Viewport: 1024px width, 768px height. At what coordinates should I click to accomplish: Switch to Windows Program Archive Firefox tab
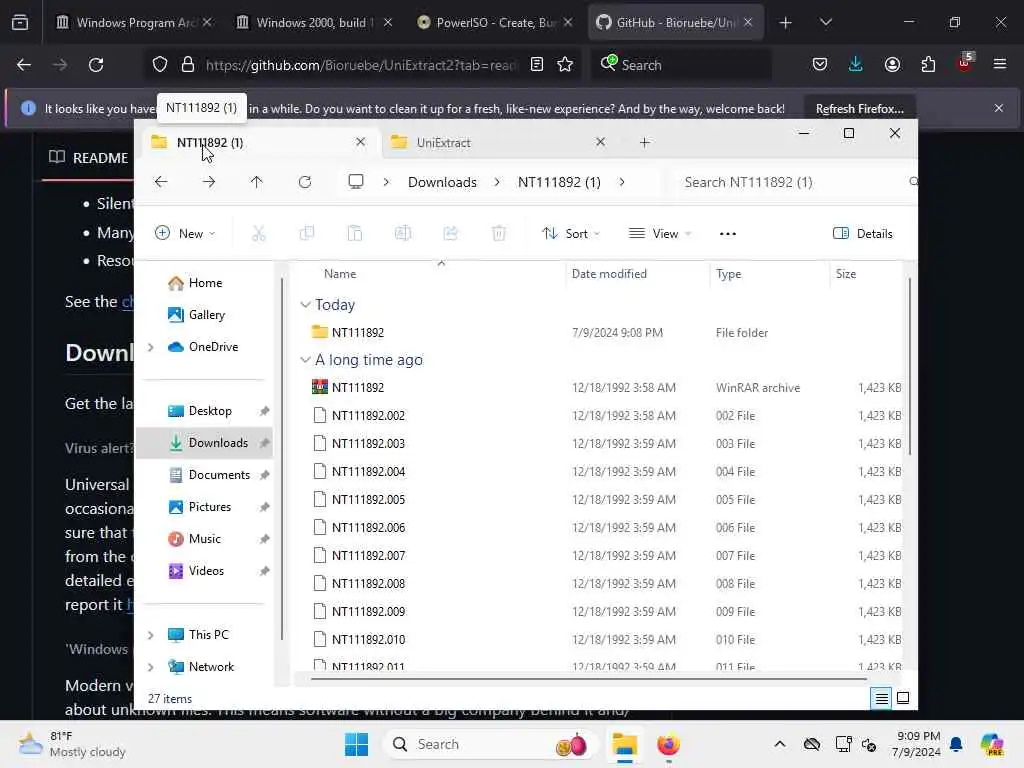coord(133,23)
